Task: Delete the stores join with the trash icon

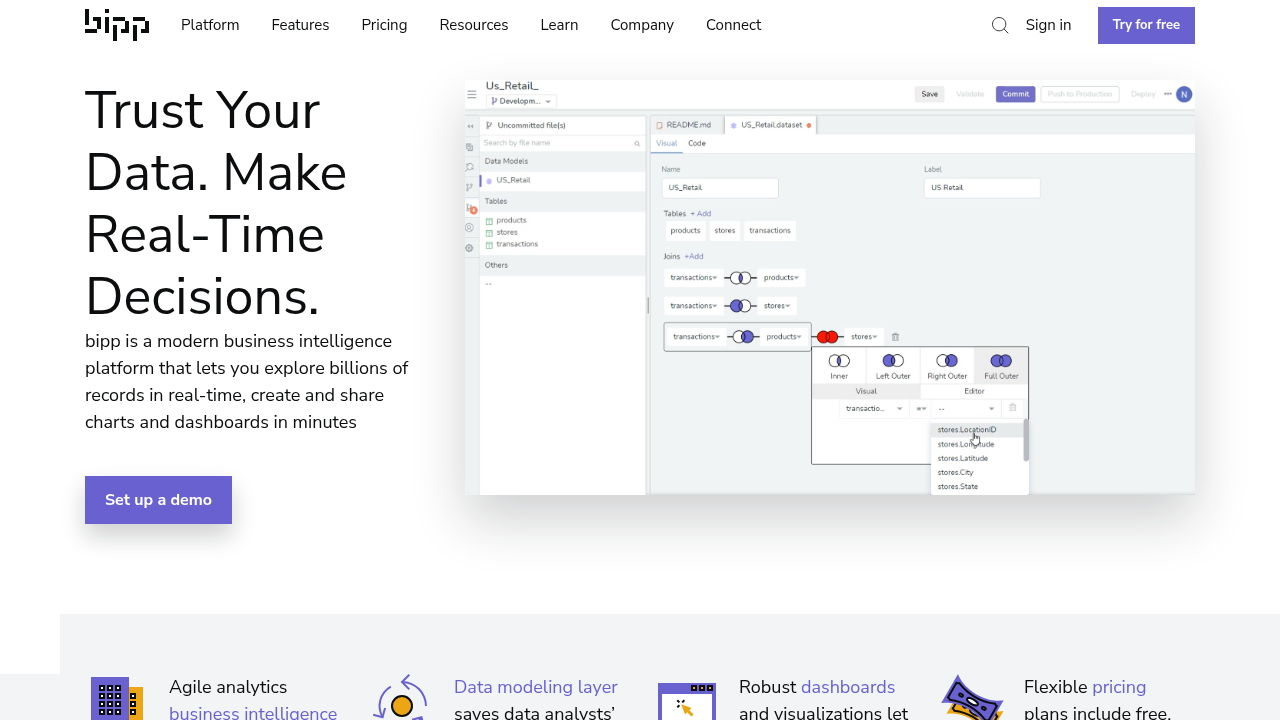Action: click(896, 338)
